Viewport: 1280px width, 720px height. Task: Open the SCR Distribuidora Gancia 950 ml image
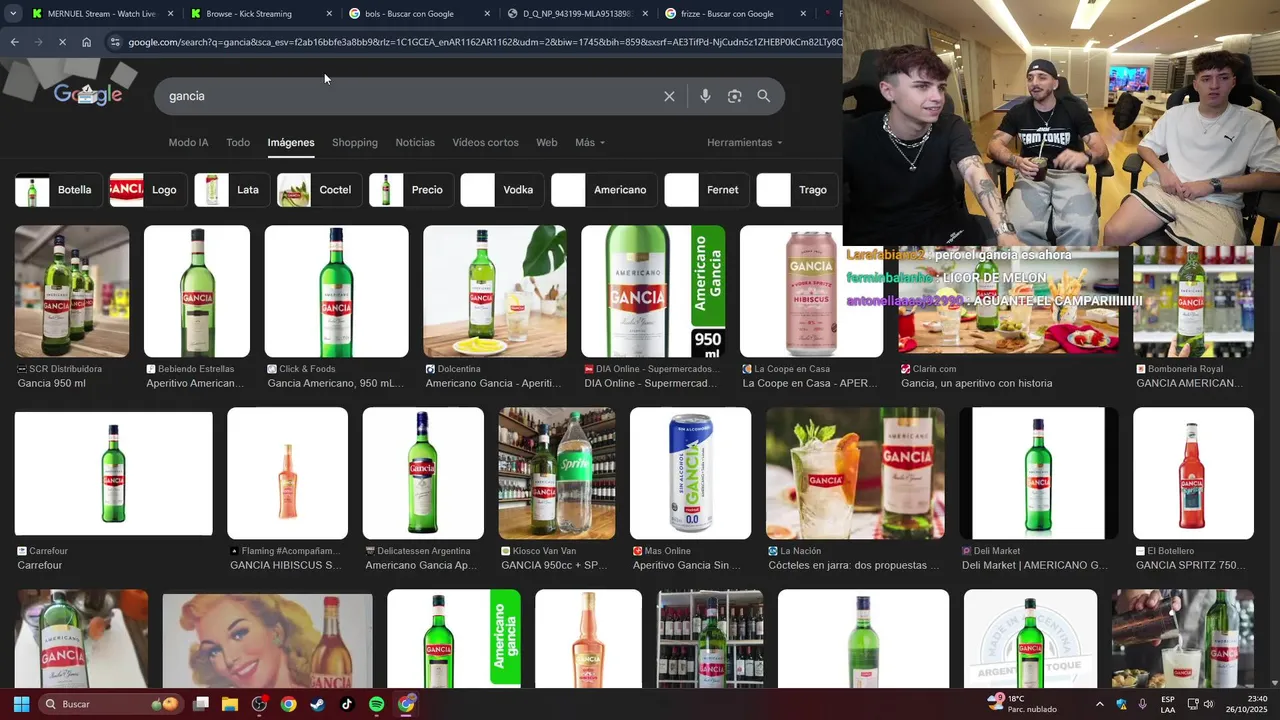click(72, 291)
